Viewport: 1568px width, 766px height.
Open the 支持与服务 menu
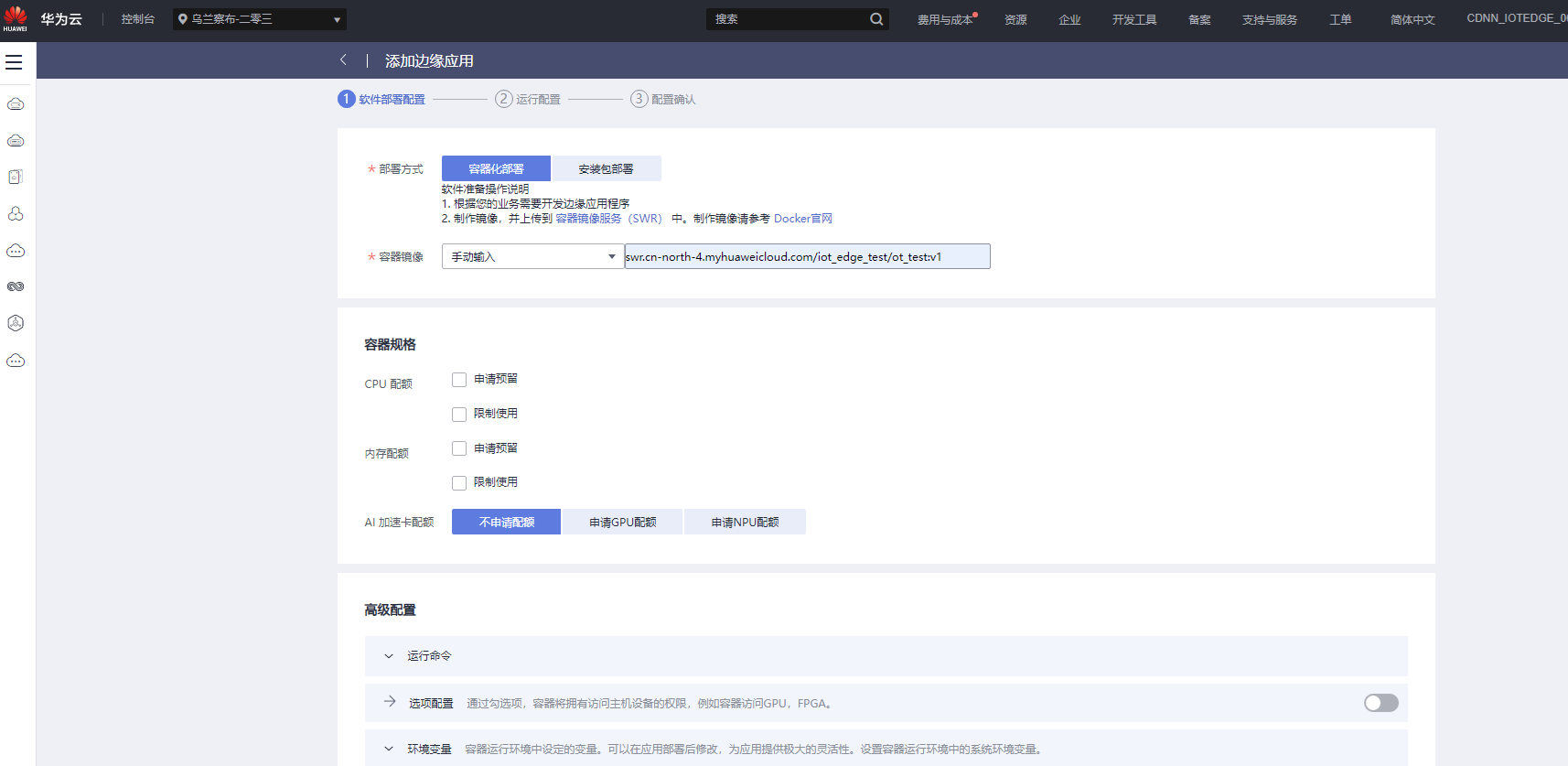tap(1270, 19)
